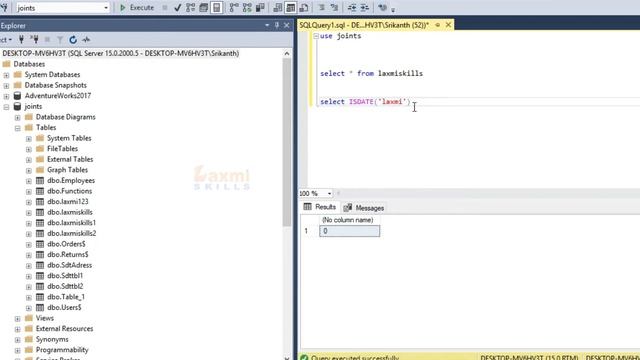Select the dbo.laxmiskills1 table
This screenshot has height=360, width=640.
point(71,223)
